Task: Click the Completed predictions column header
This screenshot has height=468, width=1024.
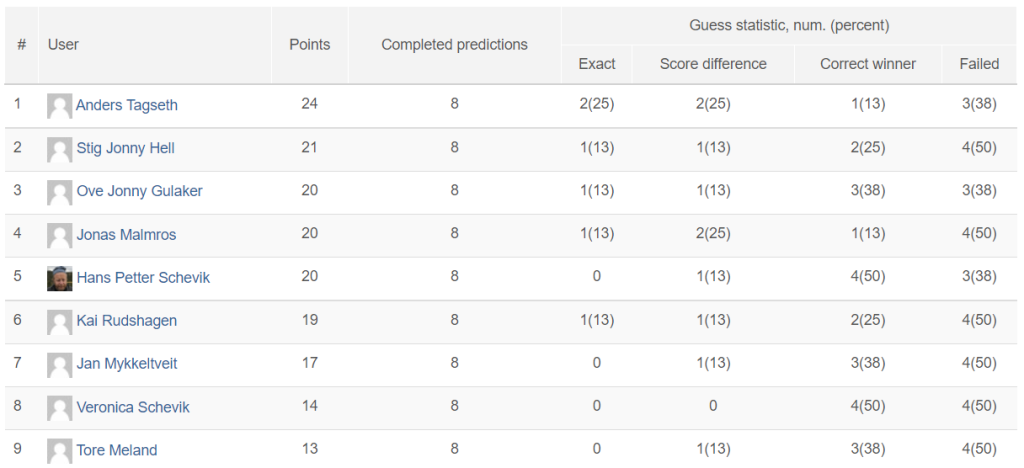Action: pos(455,44)
